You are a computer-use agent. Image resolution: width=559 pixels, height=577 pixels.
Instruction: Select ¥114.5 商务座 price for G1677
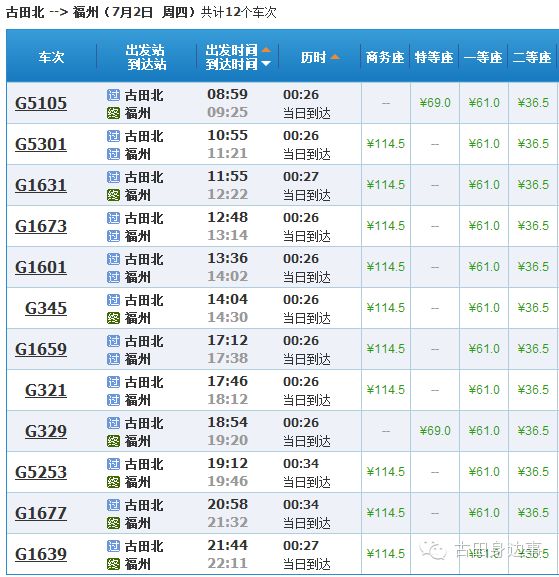(x=385, y=513)
